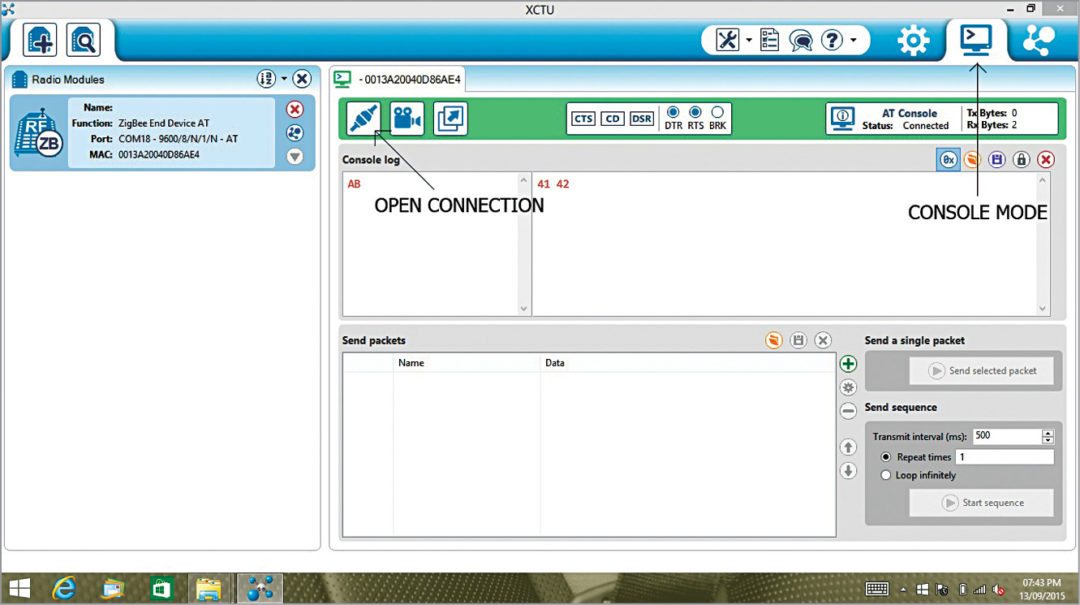
Task: Click the Transmit interval input field
Action: 1006,436
